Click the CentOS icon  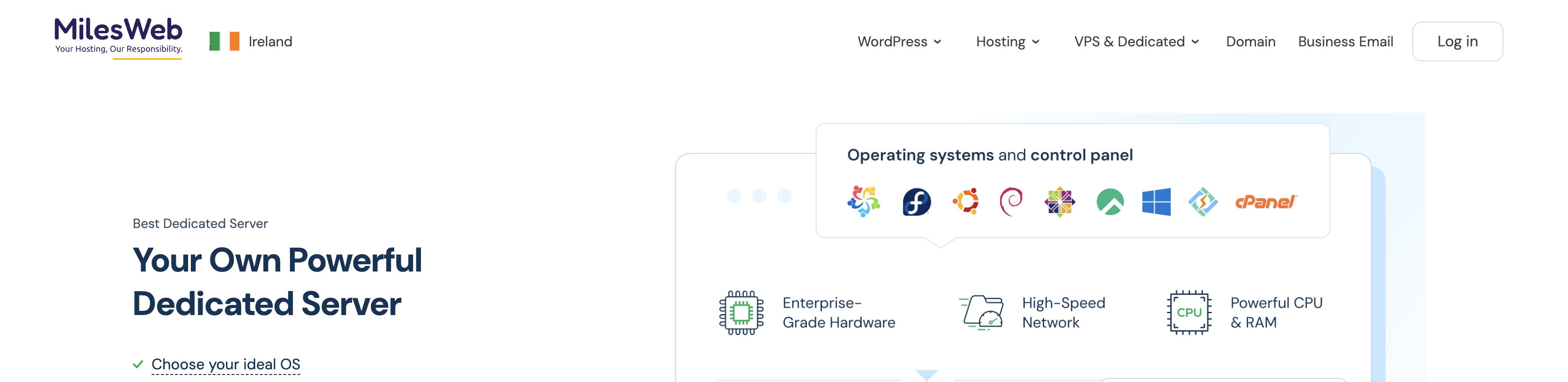coord(1060,202)
